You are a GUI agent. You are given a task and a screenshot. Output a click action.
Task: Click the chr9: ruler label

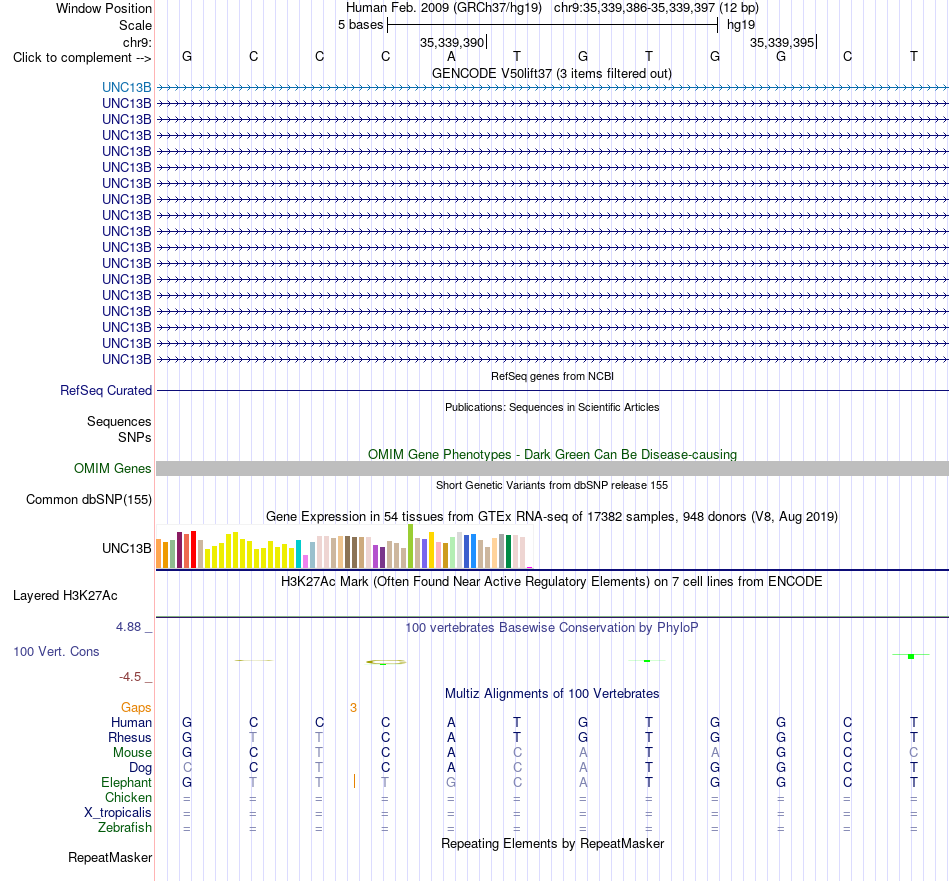click(137, 42)
